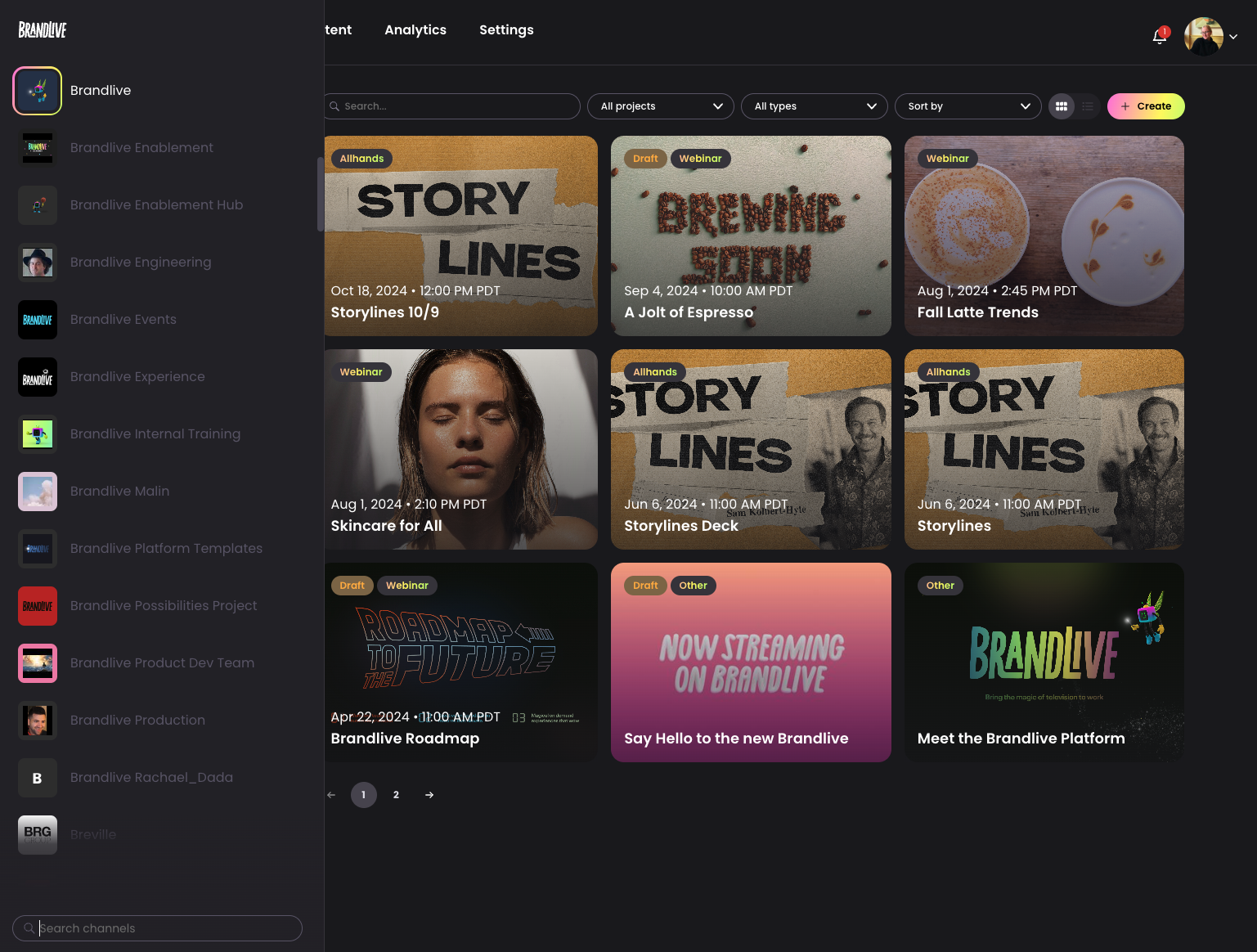Image resolution: width=1257 pixels, height=952 pixels.
Task: Click the Create button
Action: tap(1146, 106)
